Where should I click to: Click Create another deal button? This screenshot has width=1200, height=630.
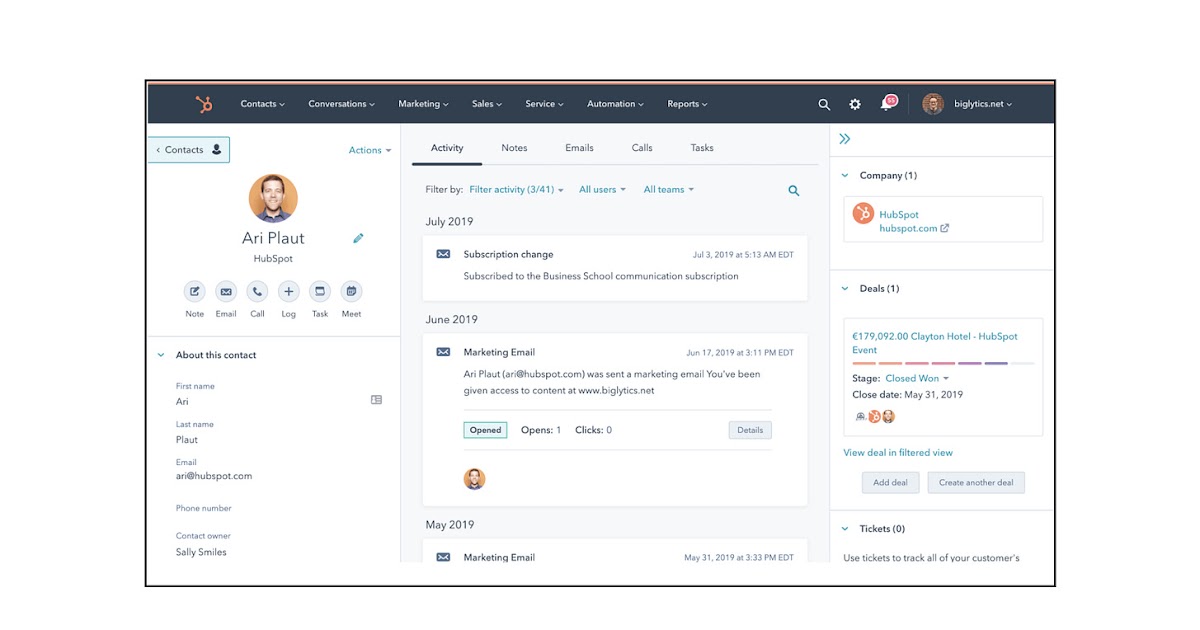976,482
